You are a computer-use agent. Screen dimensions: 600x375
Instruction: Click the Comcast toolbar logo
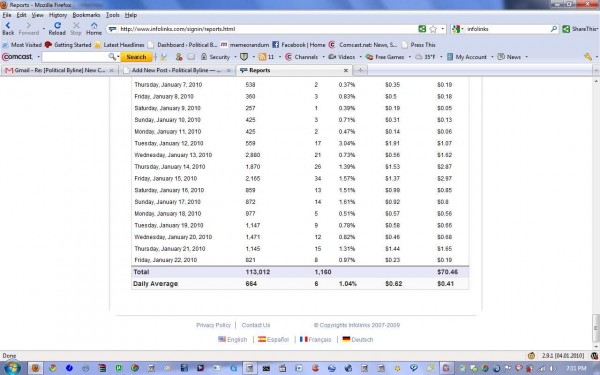point(18,57)
